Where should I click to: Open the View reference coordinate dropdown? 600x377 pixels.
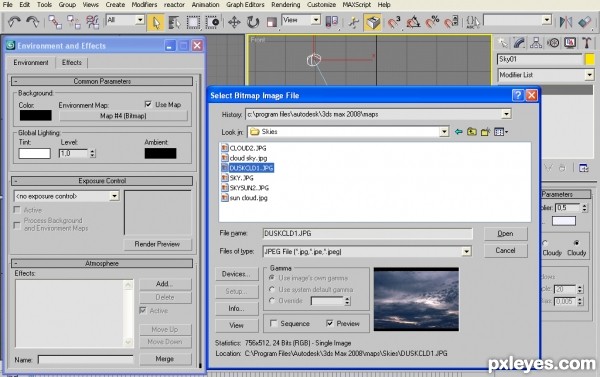pos(315,20)
